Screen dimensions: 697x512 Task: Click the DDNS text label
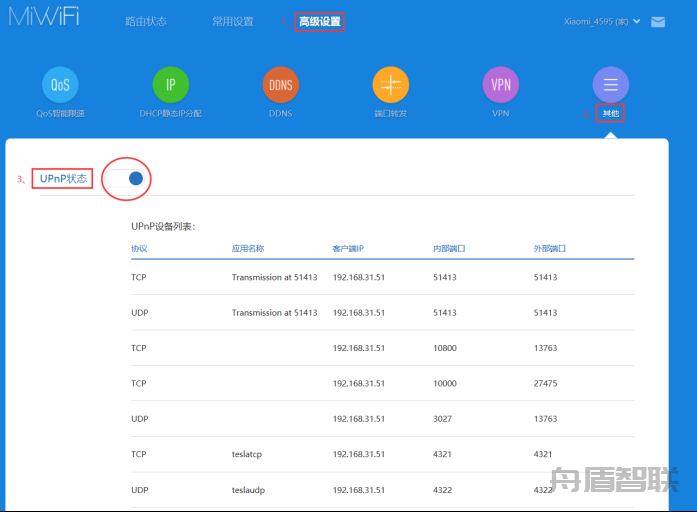(280, 114)
